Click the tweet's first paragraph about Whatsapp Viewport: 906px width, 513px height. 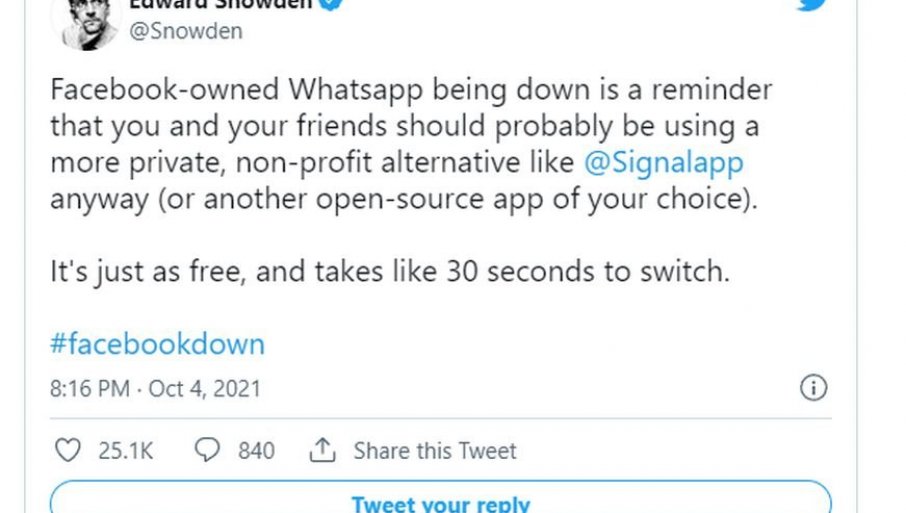(410, 143)
